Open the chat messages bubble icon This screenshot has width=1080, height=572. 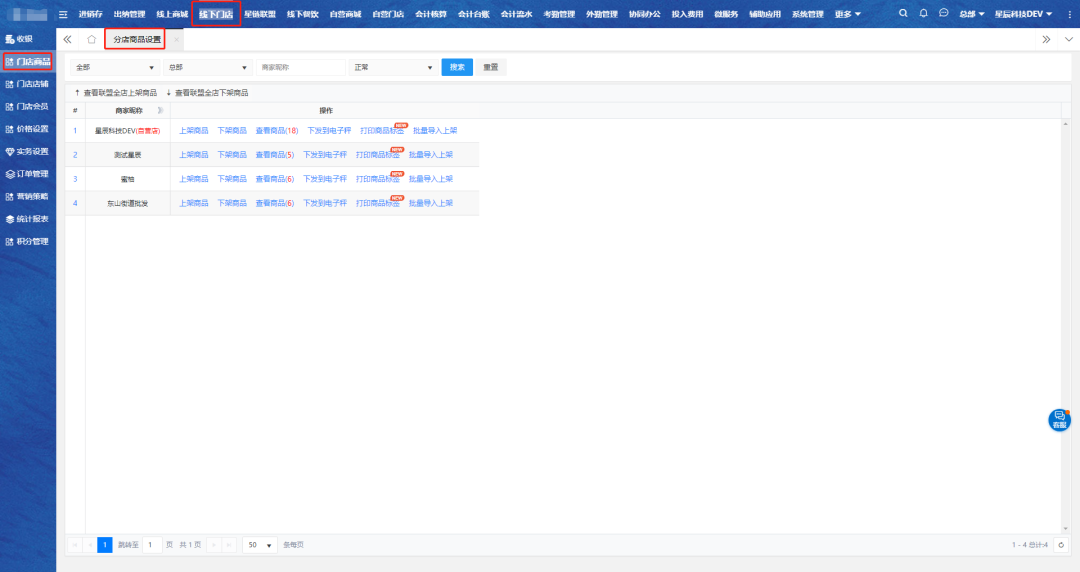943,13
